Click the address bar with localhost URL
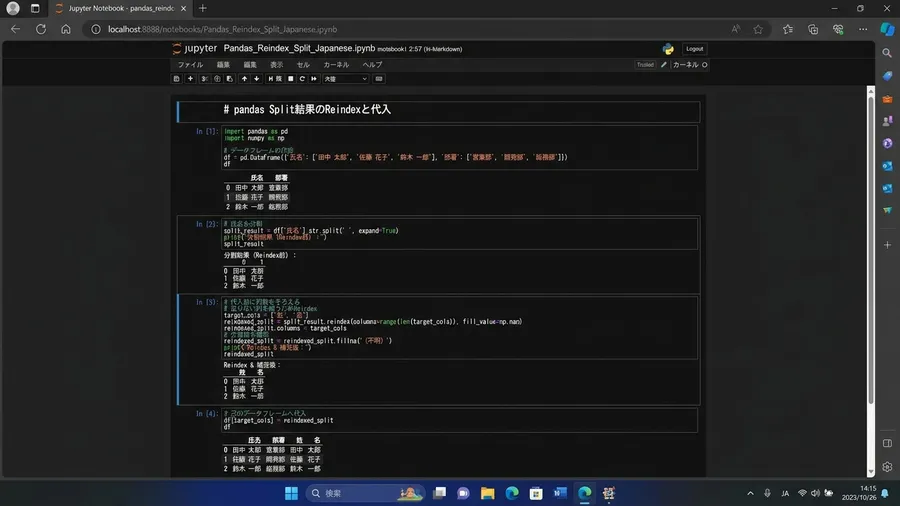 pyautogui.click(x=402, y=29)
